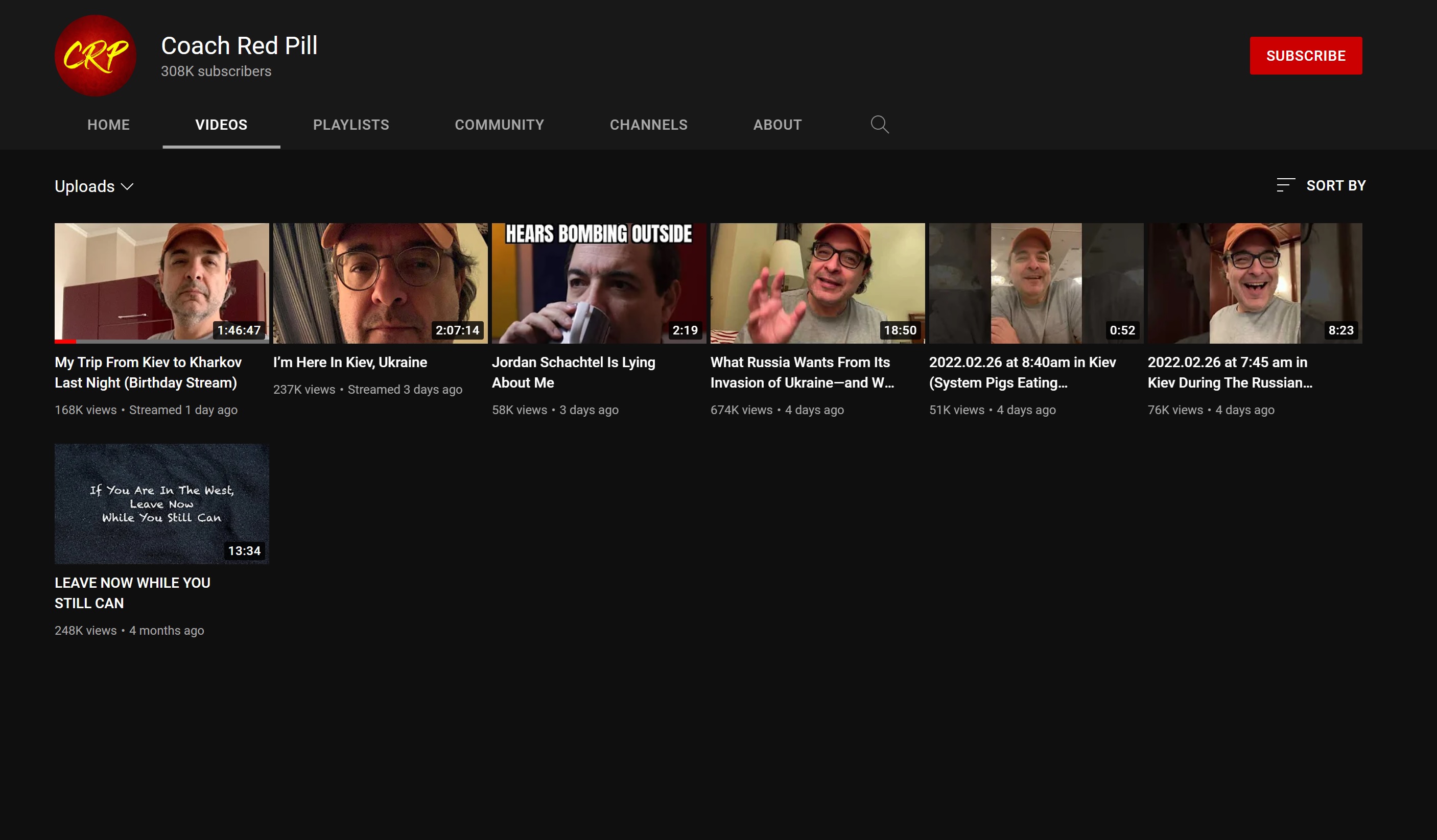Open title 2022.02.26 at 8:40am in Kiev
1437x840 pixels.
[1022, 372]
